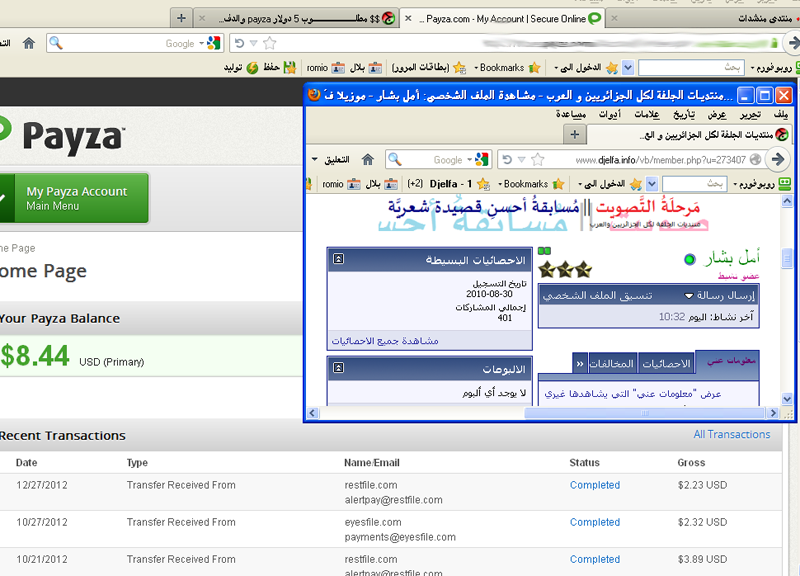Open تحرير menu in Djelfa window
This screenshot has height=576, width=800.
tap(750, 114)
